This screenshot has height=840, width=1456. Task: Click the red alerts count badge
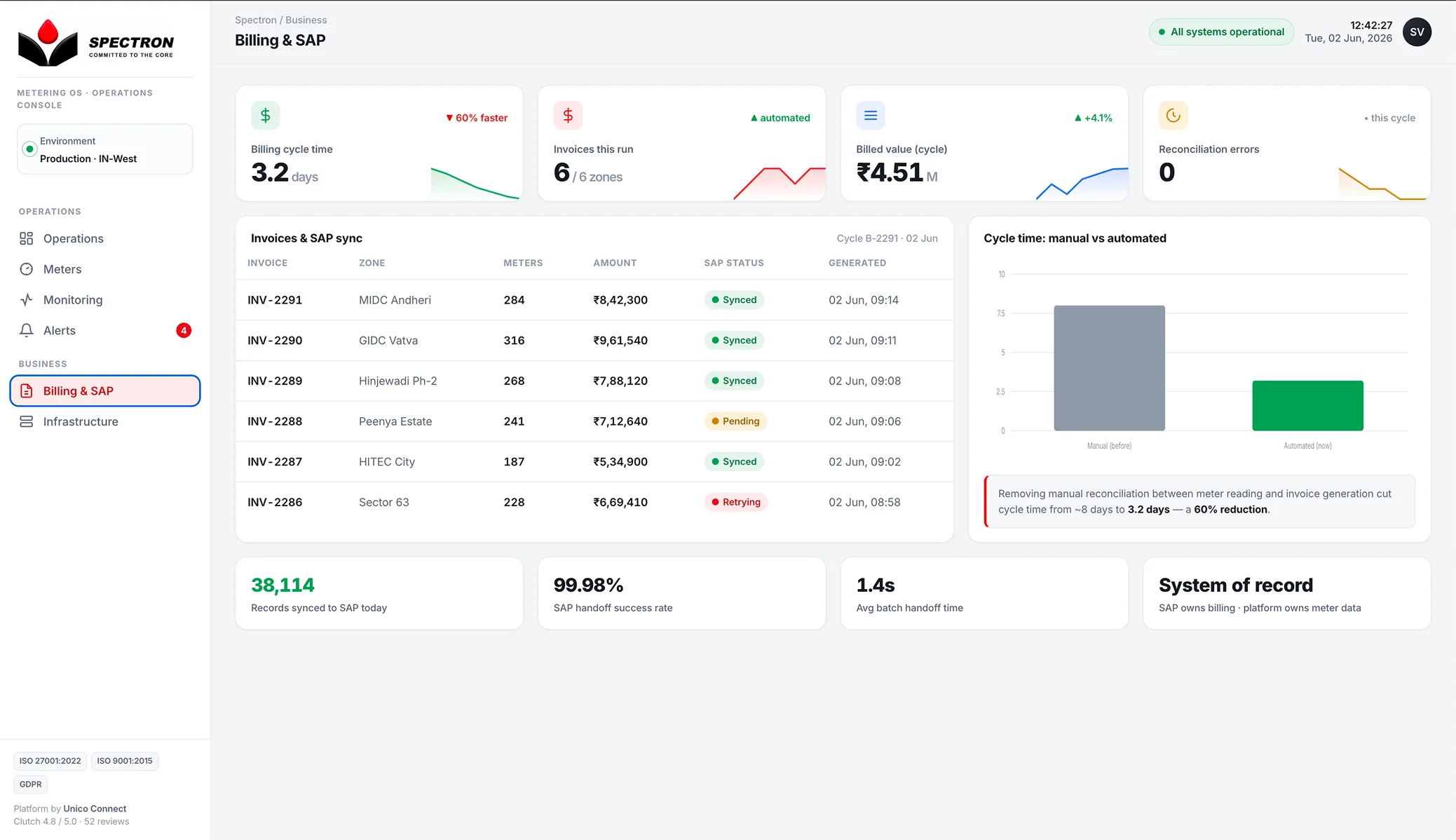coord(184,330)
